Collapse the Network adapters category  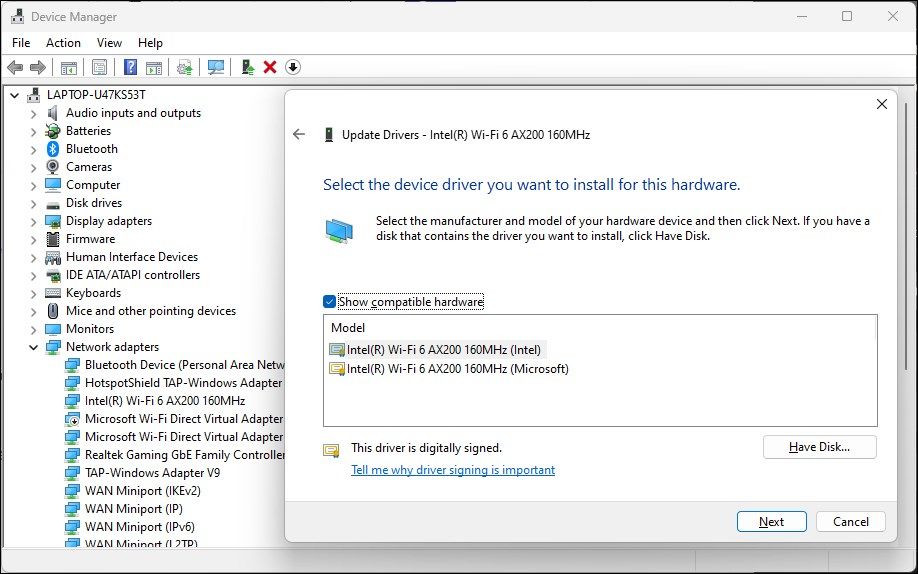(x=33, y=347)
